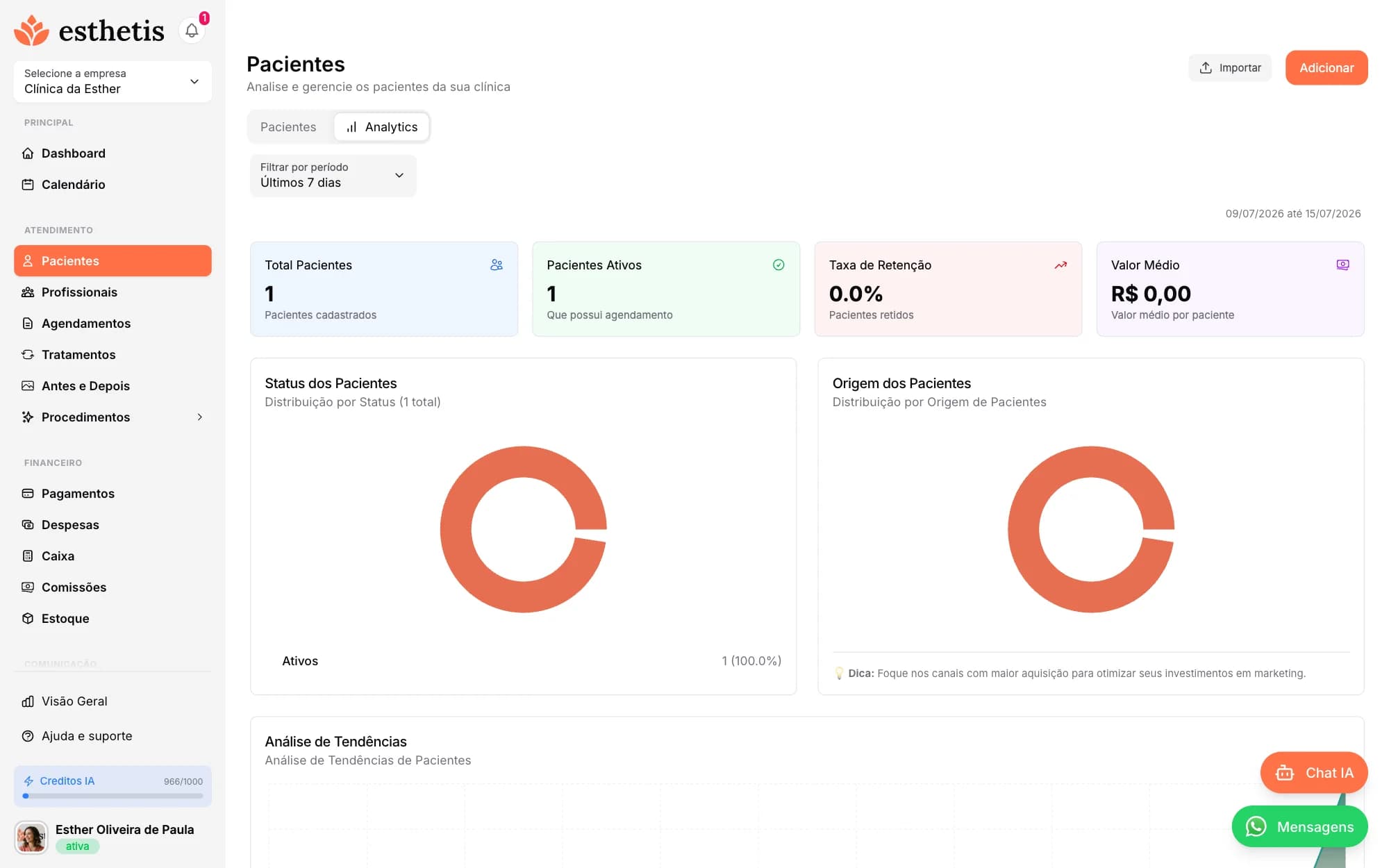The image size is (1389, 868).
Task: Click the Tratamentos cycle icon
Action: click(28, 355)
